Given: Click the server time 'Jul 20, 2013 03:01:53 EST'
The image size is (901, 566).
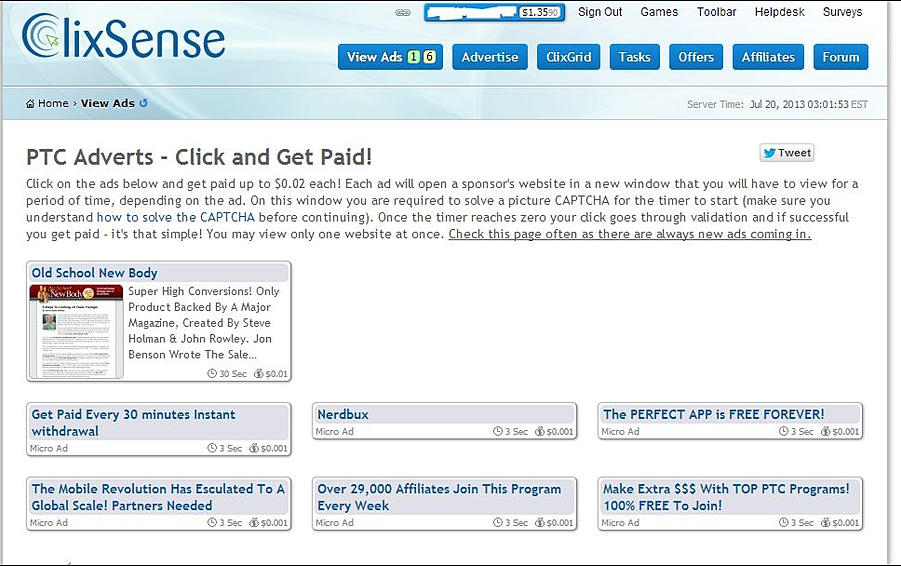Looking at the screenshot, I should click(808, 104).
